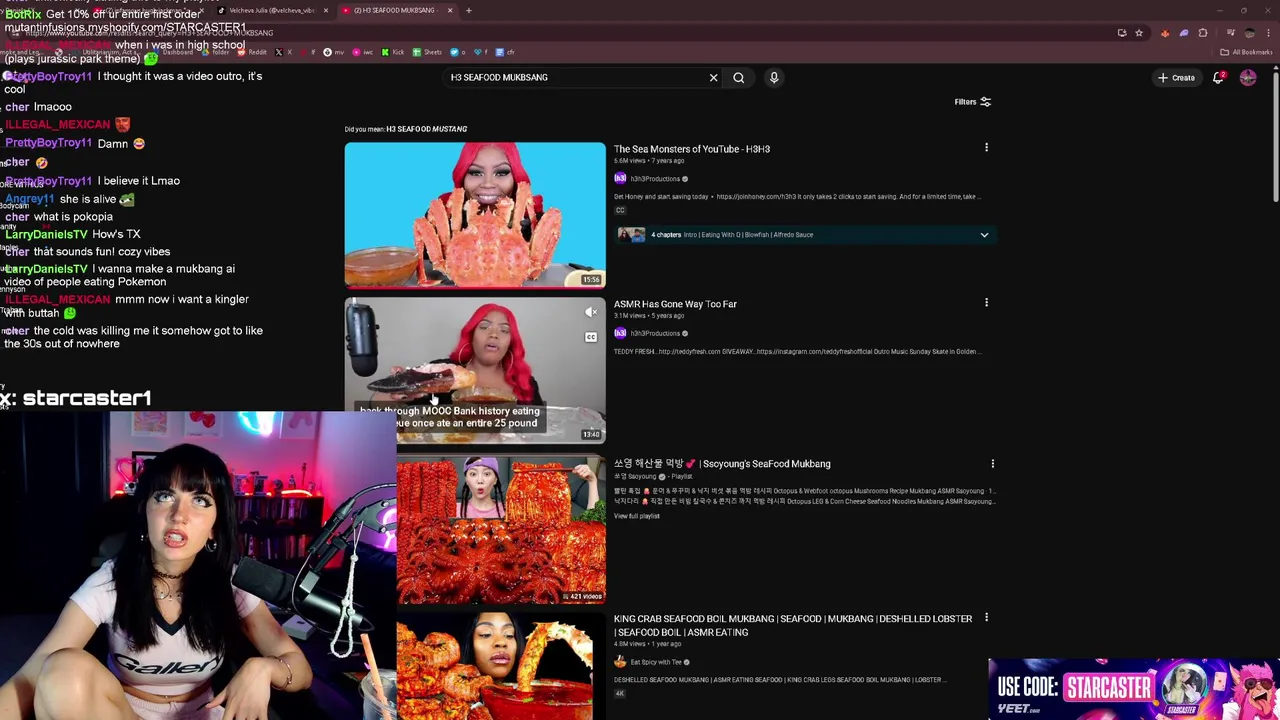
Task: Open the notifications bell
Action: (x=1218, y=77)
